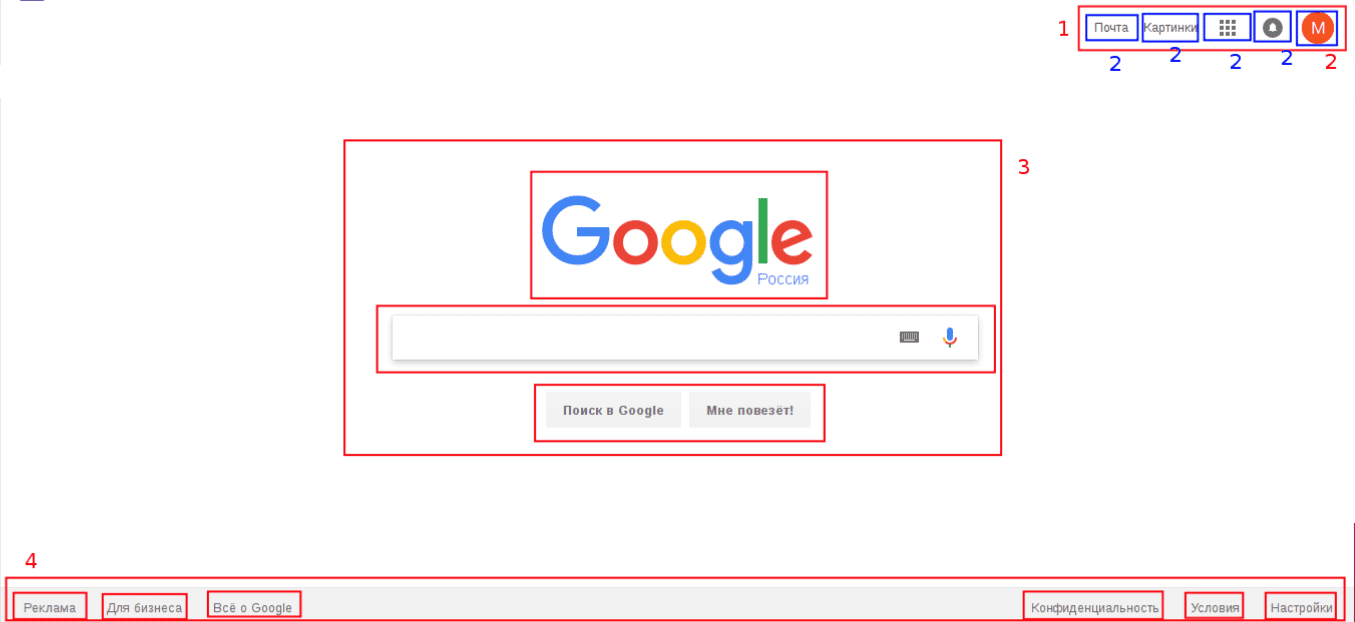Open the Почта link
The width and height of the screenshot is (1355, 622).
pyautogui.click(x=1111, y=28)
